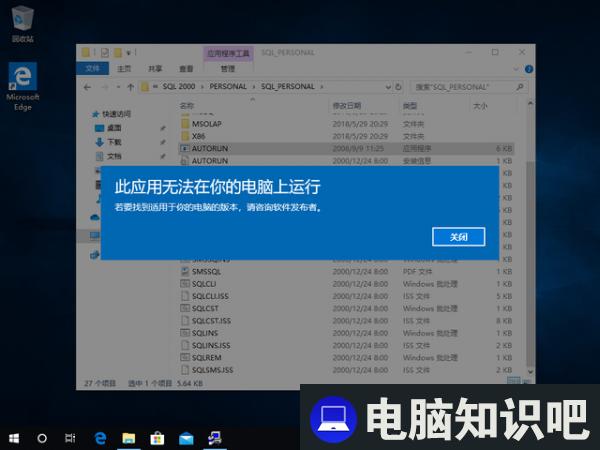Select the SQLCST batch file
600x450 pixels.
coord(346,308)
